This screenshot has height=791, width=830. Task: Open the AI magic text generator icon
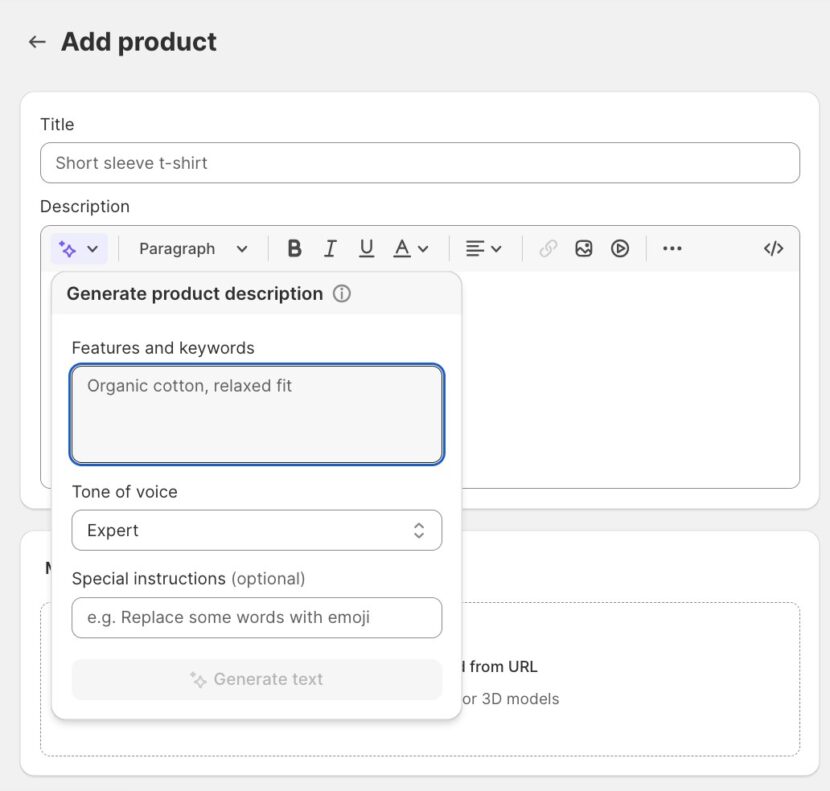pos(68,248)
